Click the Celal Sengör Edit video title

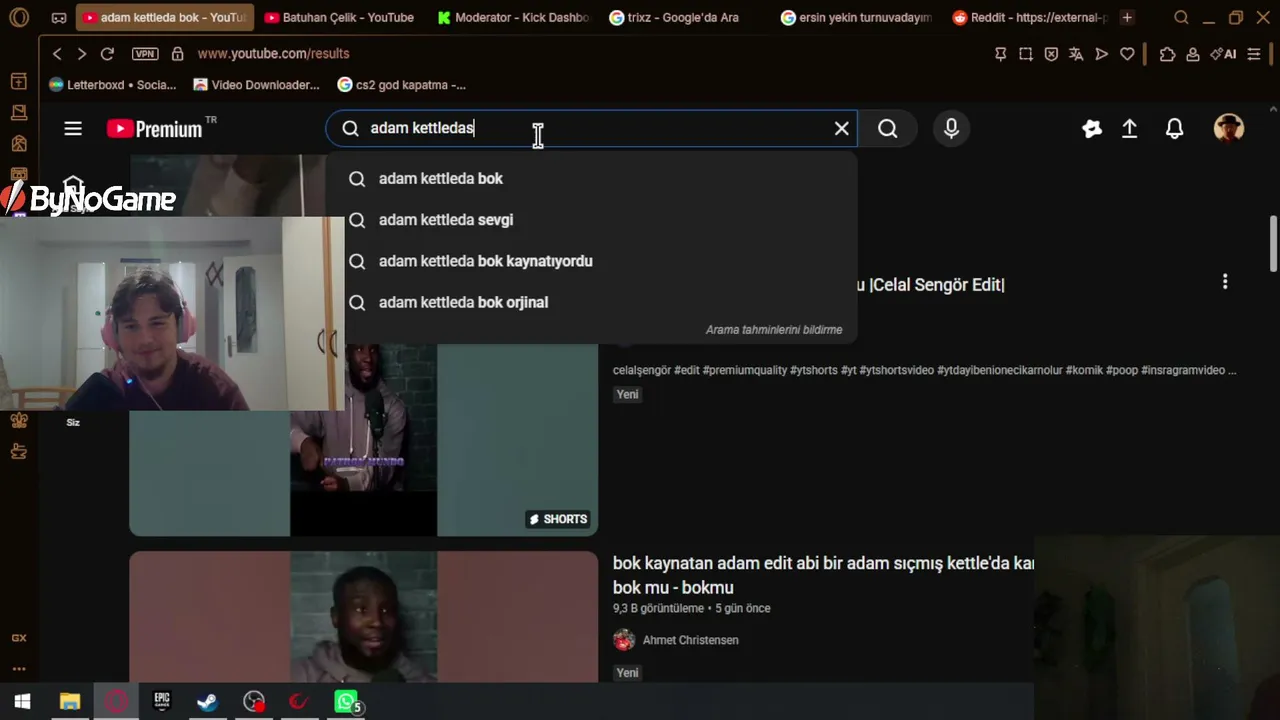coord(931,285)
